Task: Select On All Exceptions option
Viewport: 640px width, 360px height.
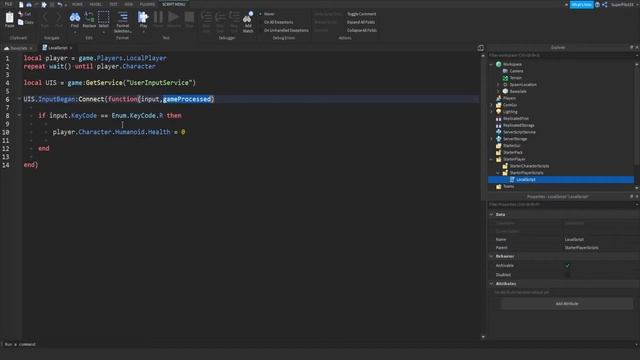Action: [x=278, y=22]
